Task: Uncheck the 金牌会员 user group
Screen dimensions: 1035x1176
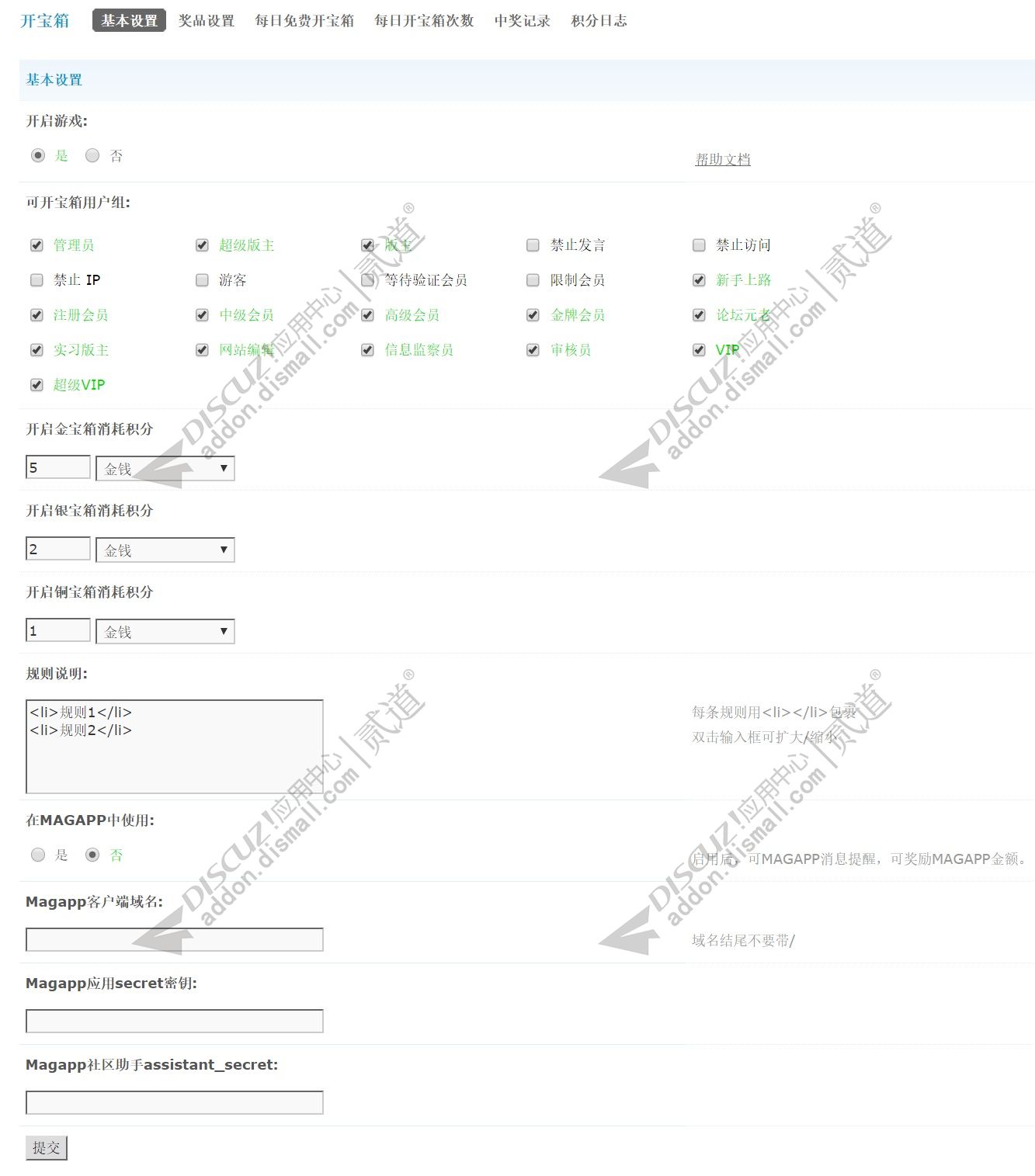Action: [533, 315]
